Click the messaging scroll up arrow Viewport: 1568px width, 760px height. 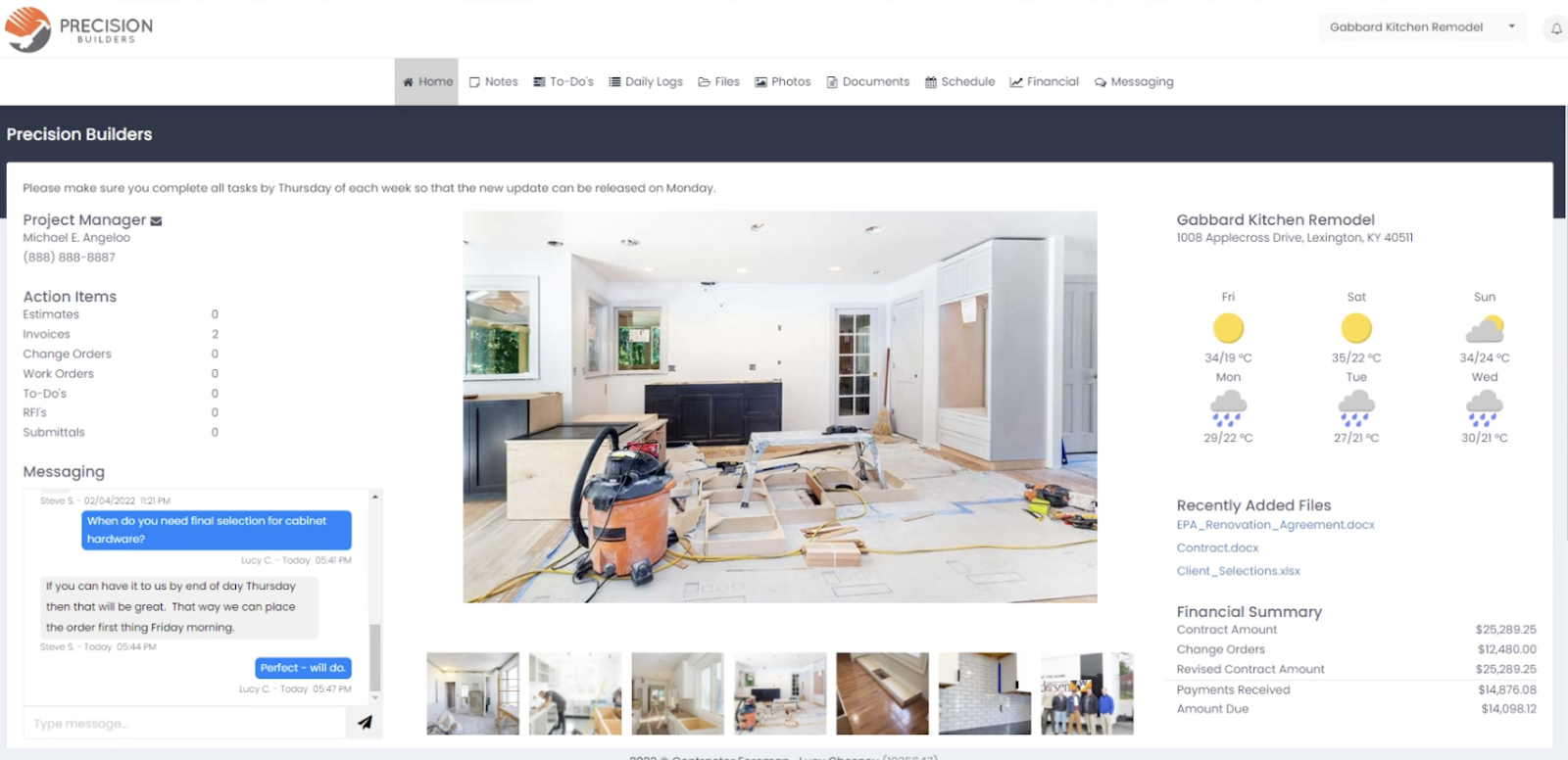(x=374, y=498)
